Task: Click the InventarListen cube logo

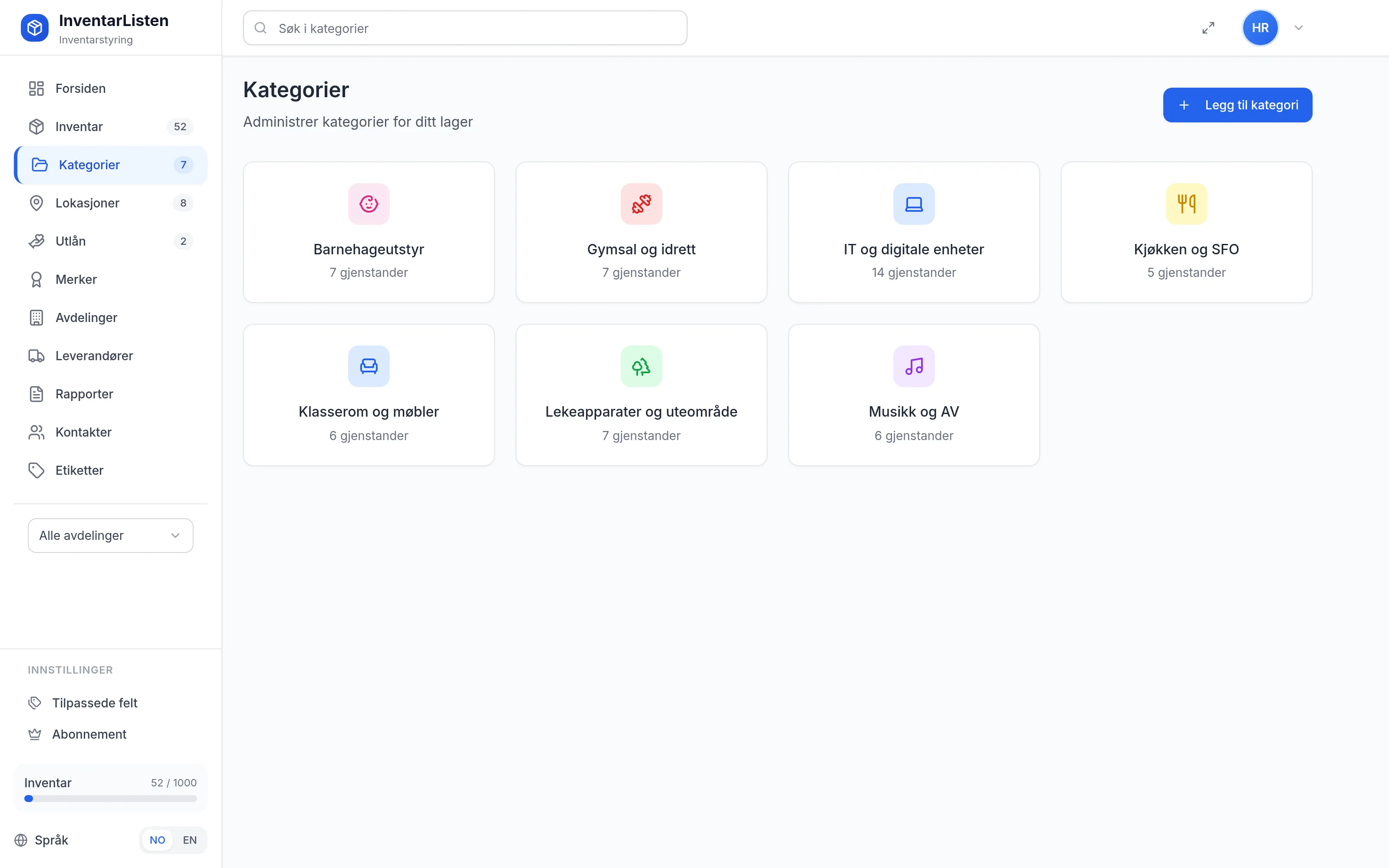Action: click(x=34, y=27)
